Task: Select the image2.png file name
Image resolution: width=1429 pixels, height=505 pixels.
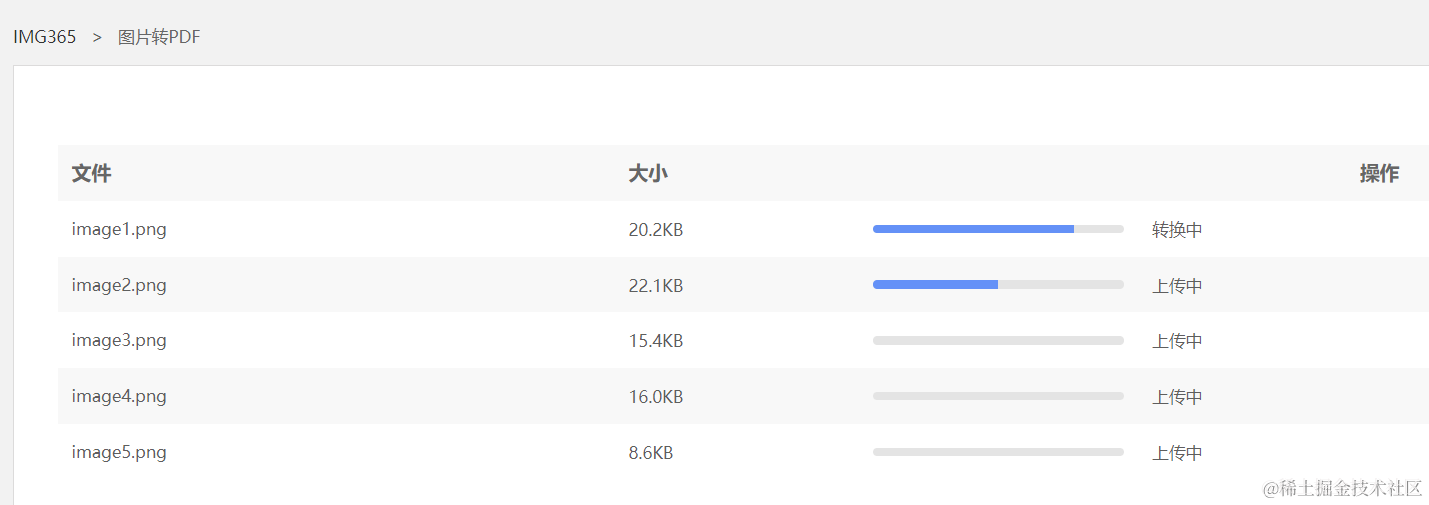Action: pos(119,285)
